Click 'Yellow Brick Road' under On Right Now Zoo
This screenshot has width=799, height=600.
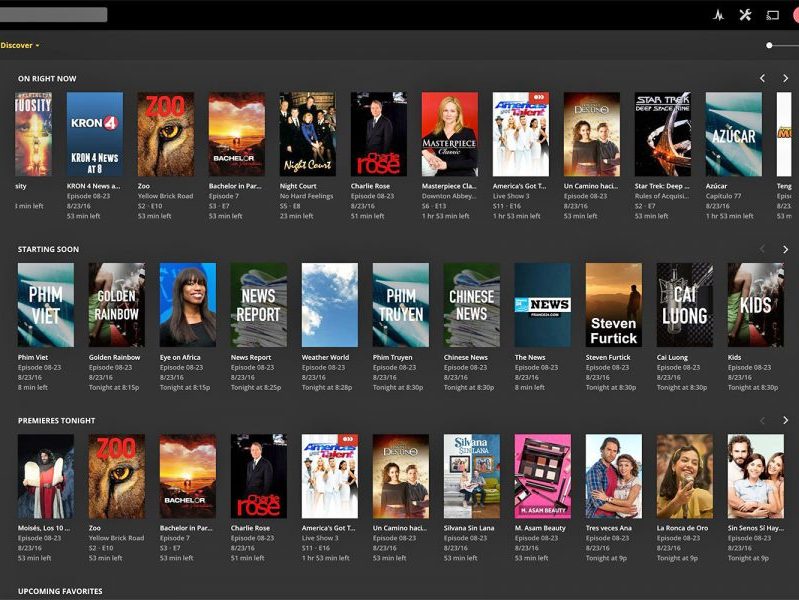point(166,196)
